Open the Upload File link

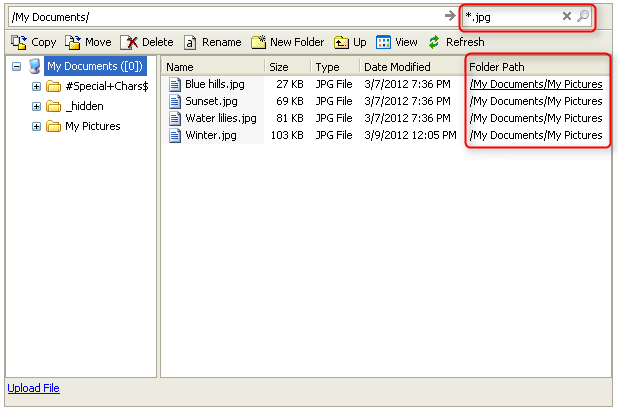[34, 388]
